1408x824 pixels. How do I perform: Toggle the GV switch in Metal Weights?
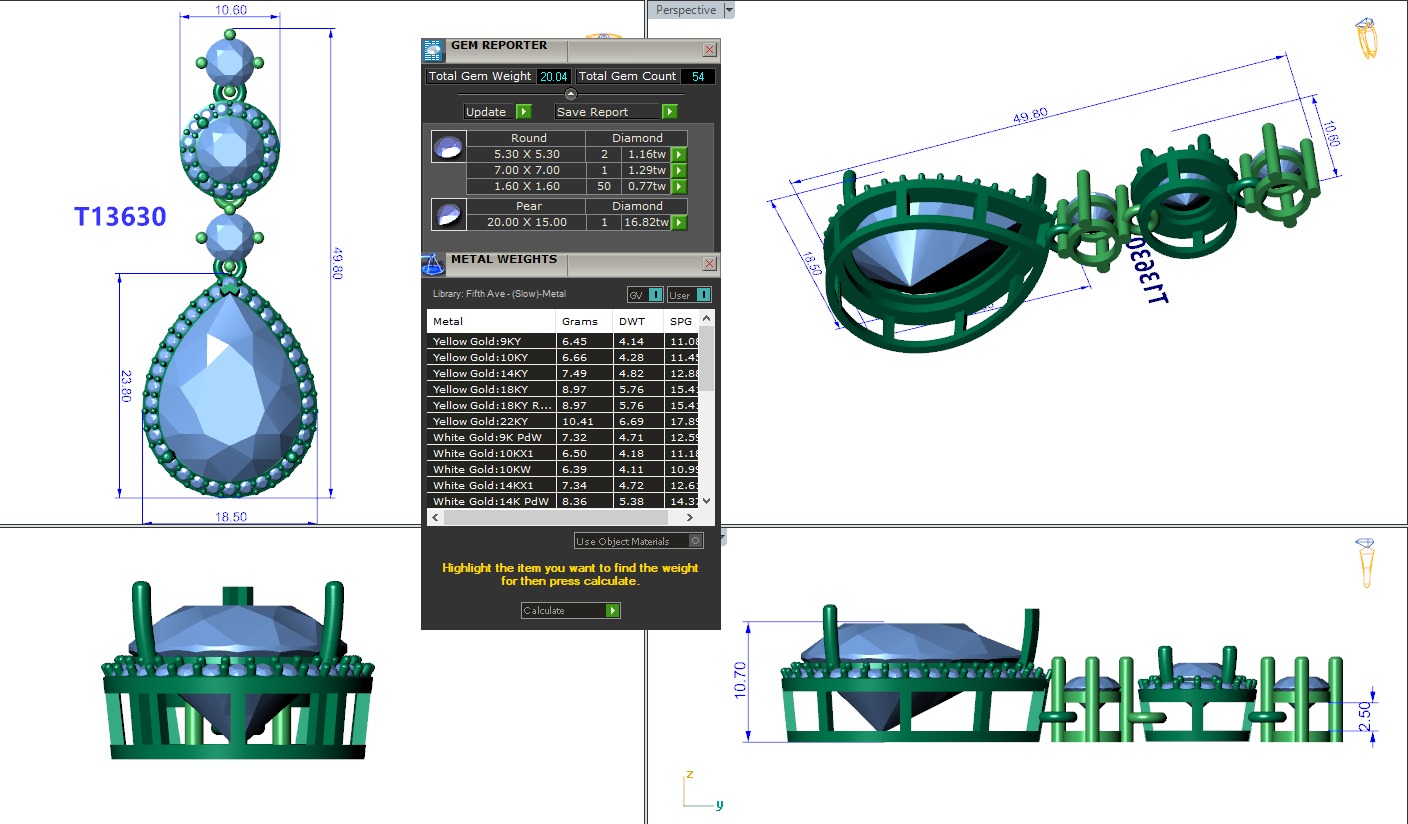pos(645,294)
